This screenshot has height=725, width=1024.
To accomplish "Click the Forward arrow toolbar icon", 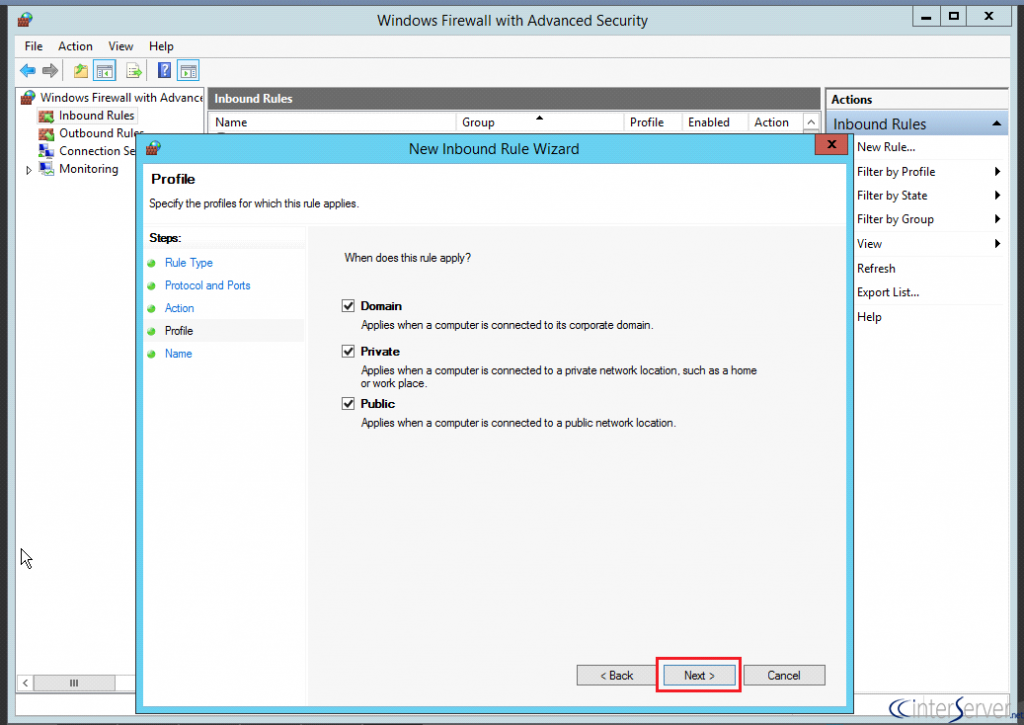I will click(50, 71).
